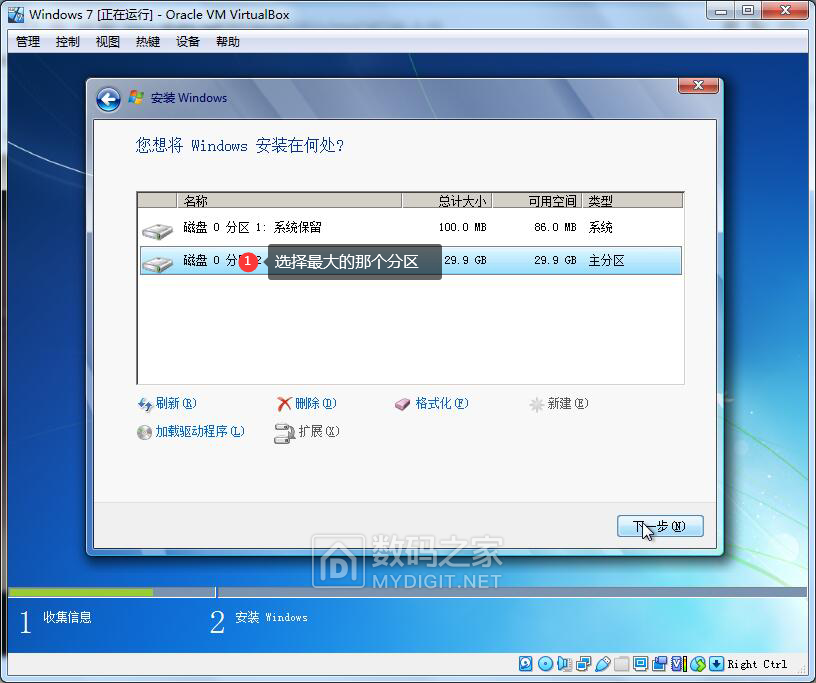
Task: Select the 磁盘 0 分区 1: 系统保留 row
Action: 411,227
